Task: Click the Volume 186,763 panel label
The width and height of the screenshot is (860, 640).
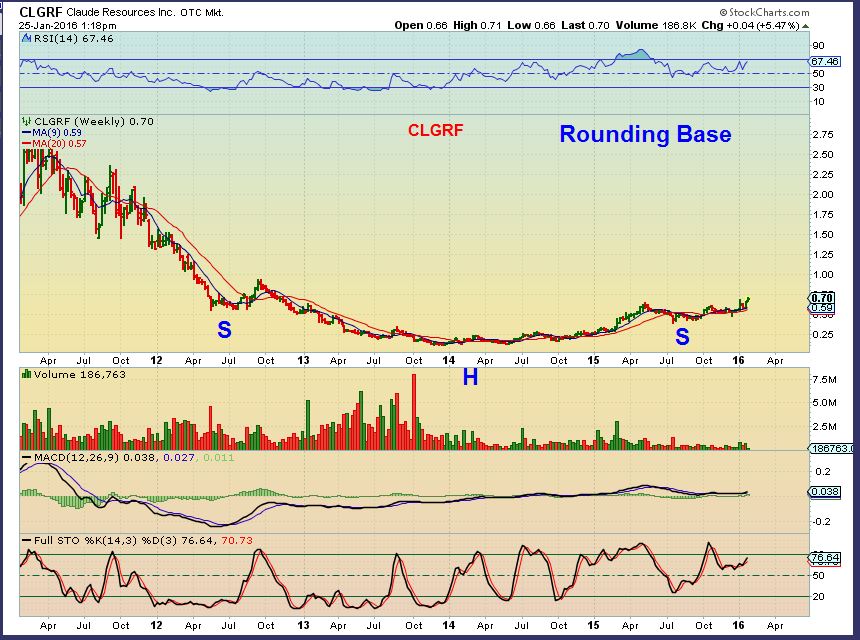Action: click(x=80, y=375)
